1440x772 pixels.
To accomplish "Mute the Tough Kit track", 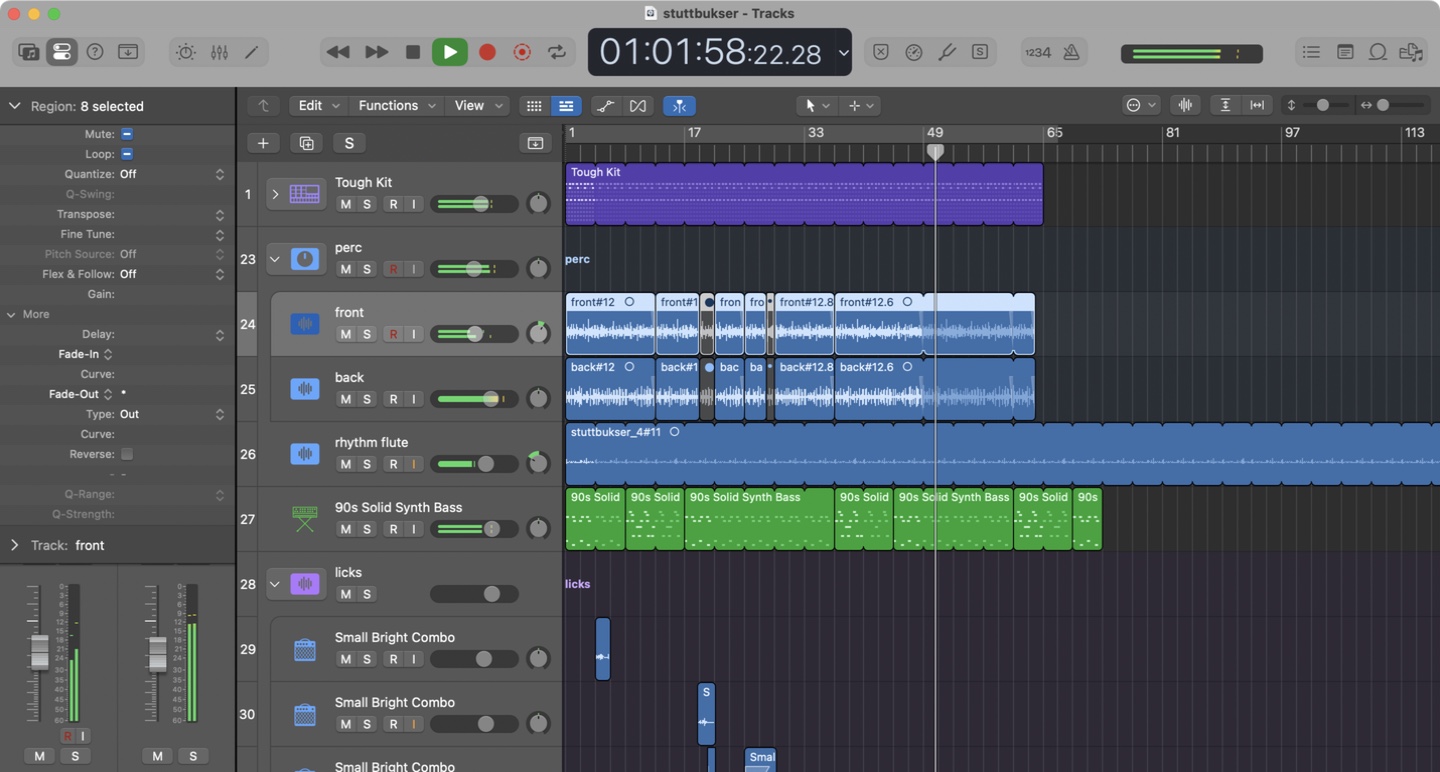I will pos(345,204).
